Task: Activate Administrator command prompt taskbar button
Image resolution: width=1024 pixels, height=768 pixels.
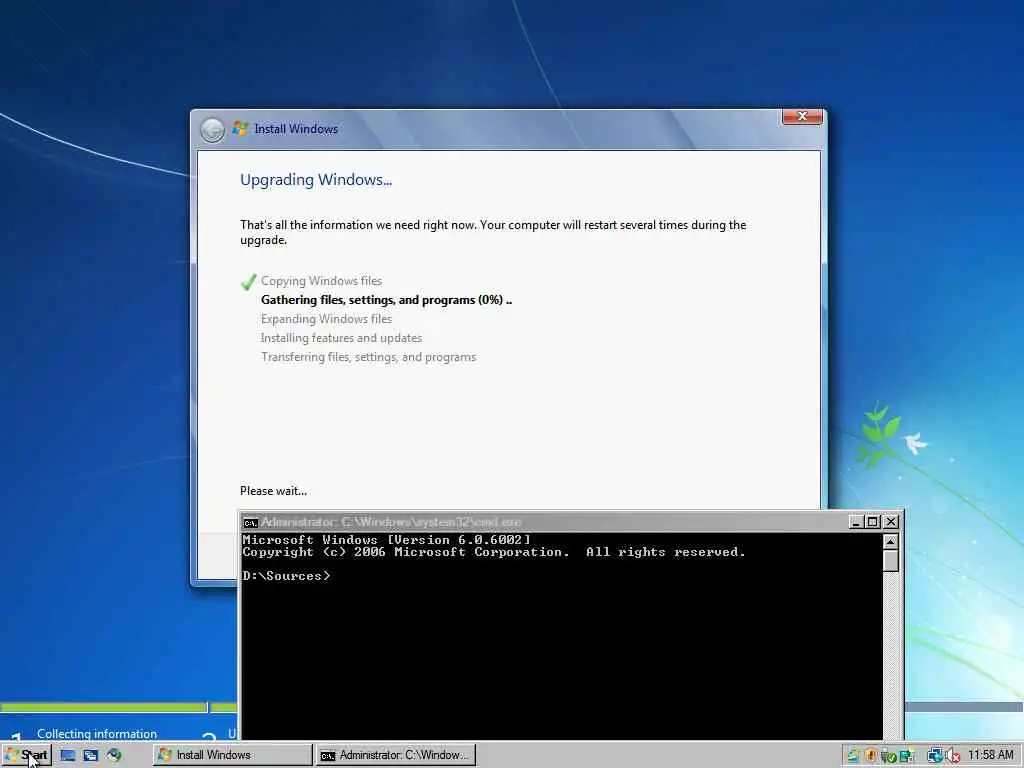Action: pos(396,755)
